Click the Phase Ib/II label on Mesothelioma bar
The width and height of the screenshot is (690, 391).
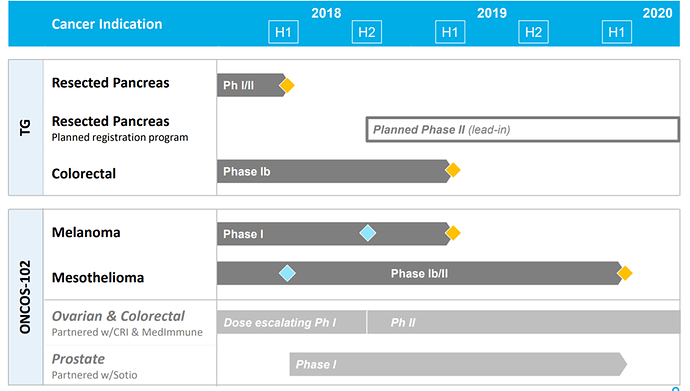[x=419, y=274]
